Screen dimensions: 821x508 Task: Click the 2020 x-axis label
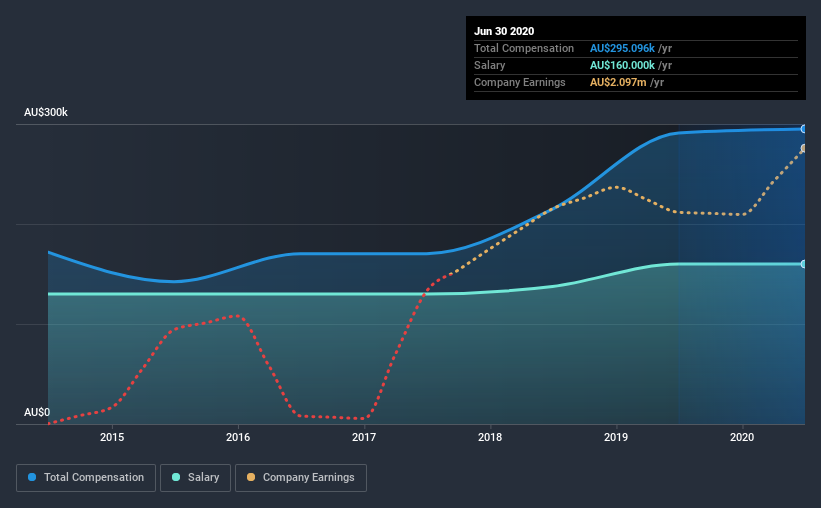point(742,437)
